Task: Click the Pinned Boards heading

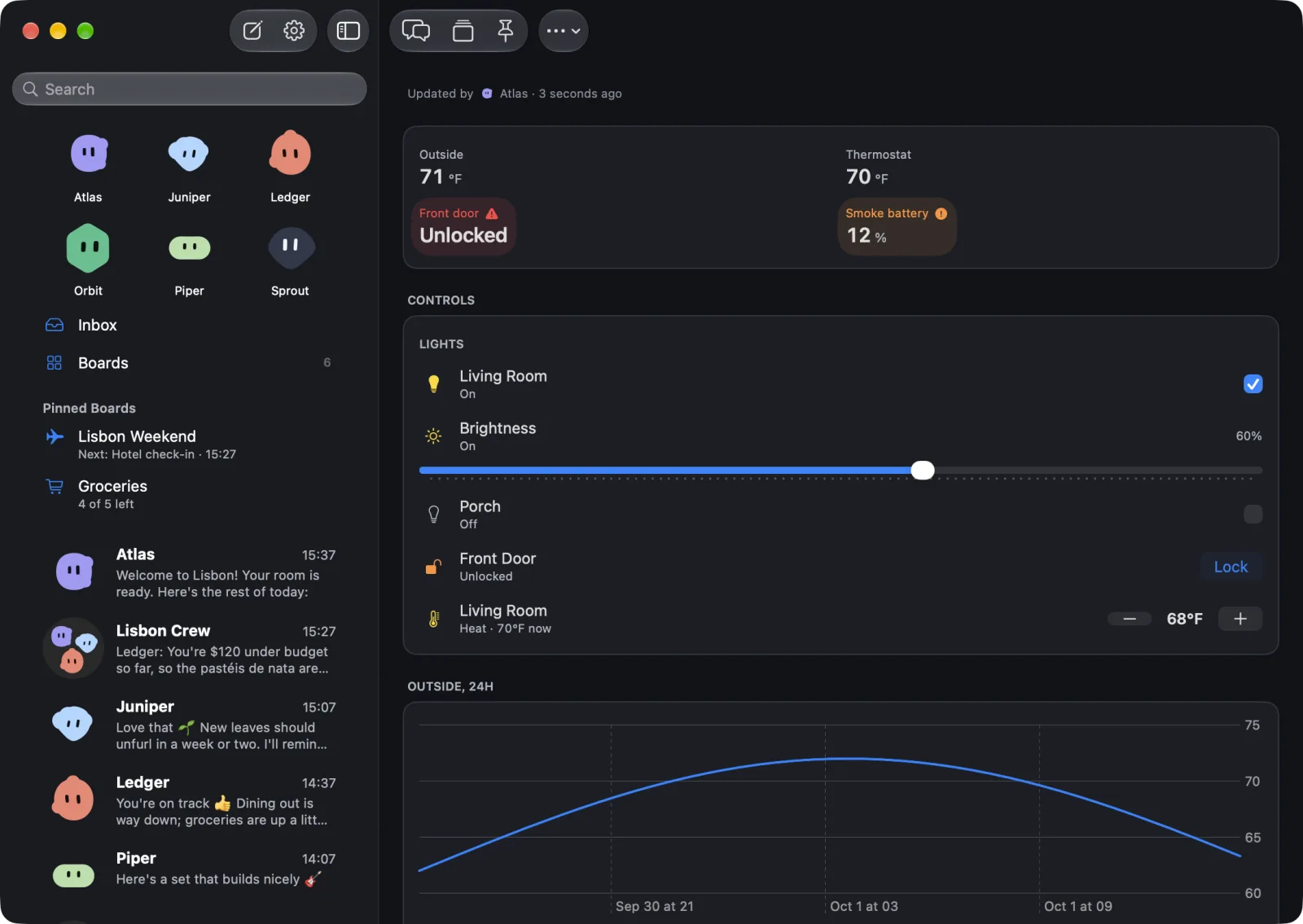Action: (90, 408)
